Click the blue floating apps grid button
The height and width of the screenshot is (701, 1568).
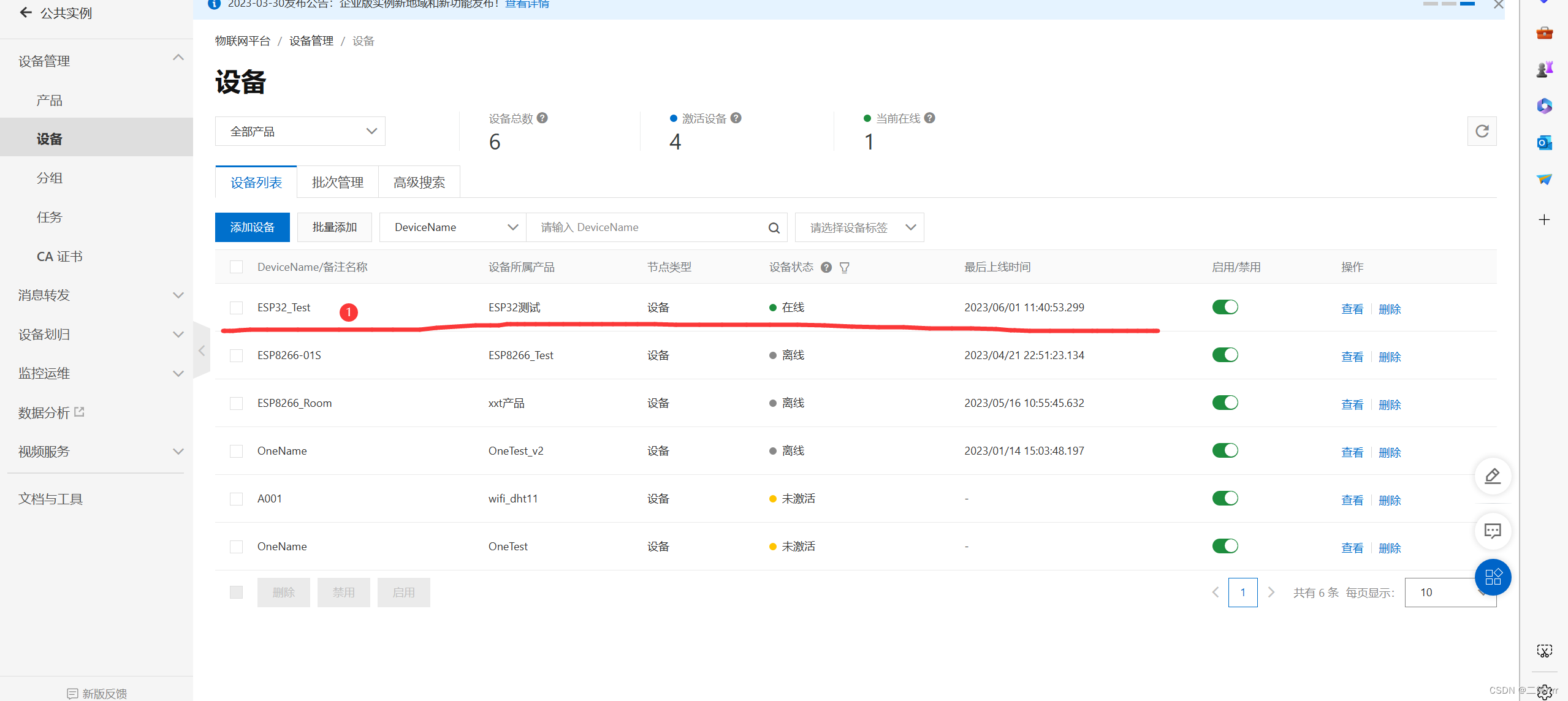1492,577
